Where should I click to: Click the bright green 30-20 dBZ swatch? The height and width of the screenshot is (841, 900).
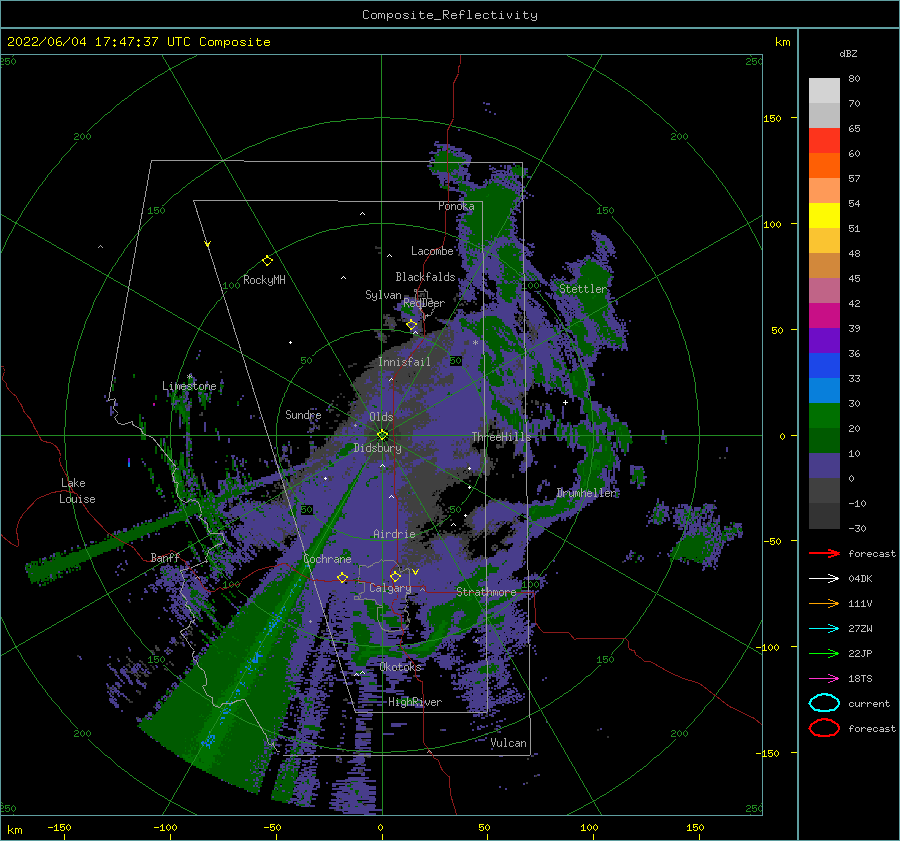click(824, 416)
